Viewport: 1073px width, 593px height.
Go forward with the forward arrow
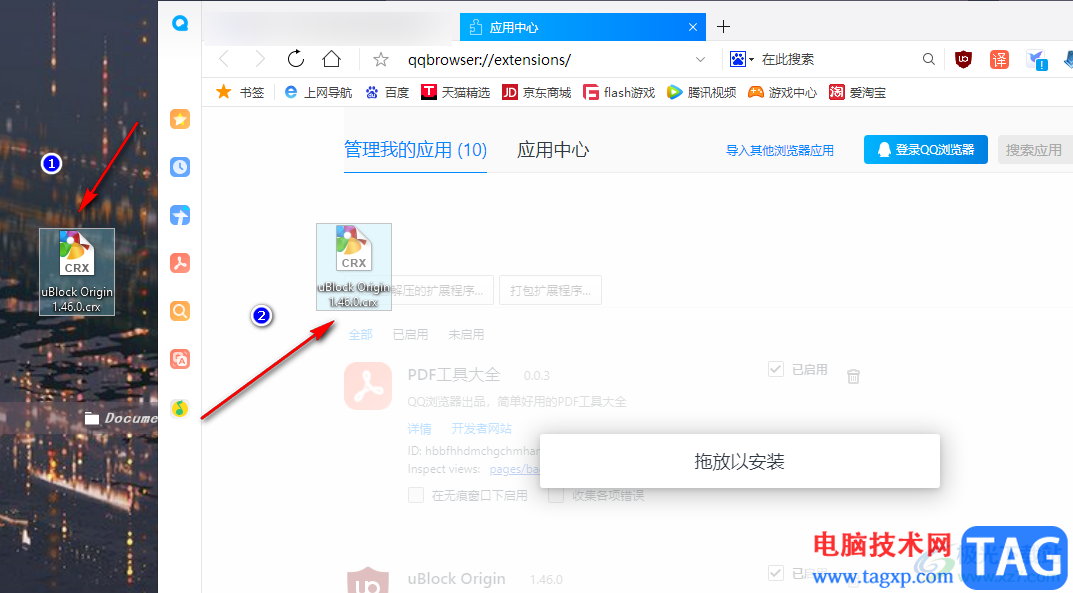pyautogui.click(x=259, y=60)
